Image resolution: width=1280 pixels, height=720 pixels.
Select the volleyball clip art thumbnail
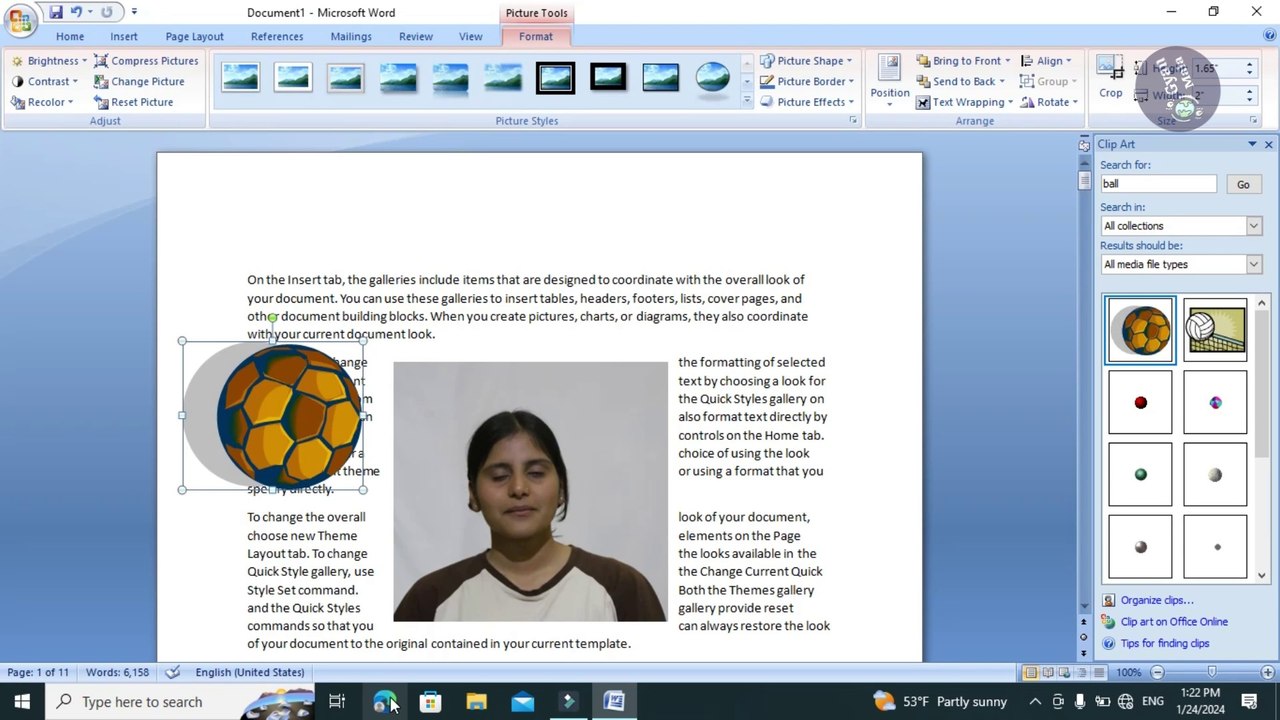[x=1215, y=330]
